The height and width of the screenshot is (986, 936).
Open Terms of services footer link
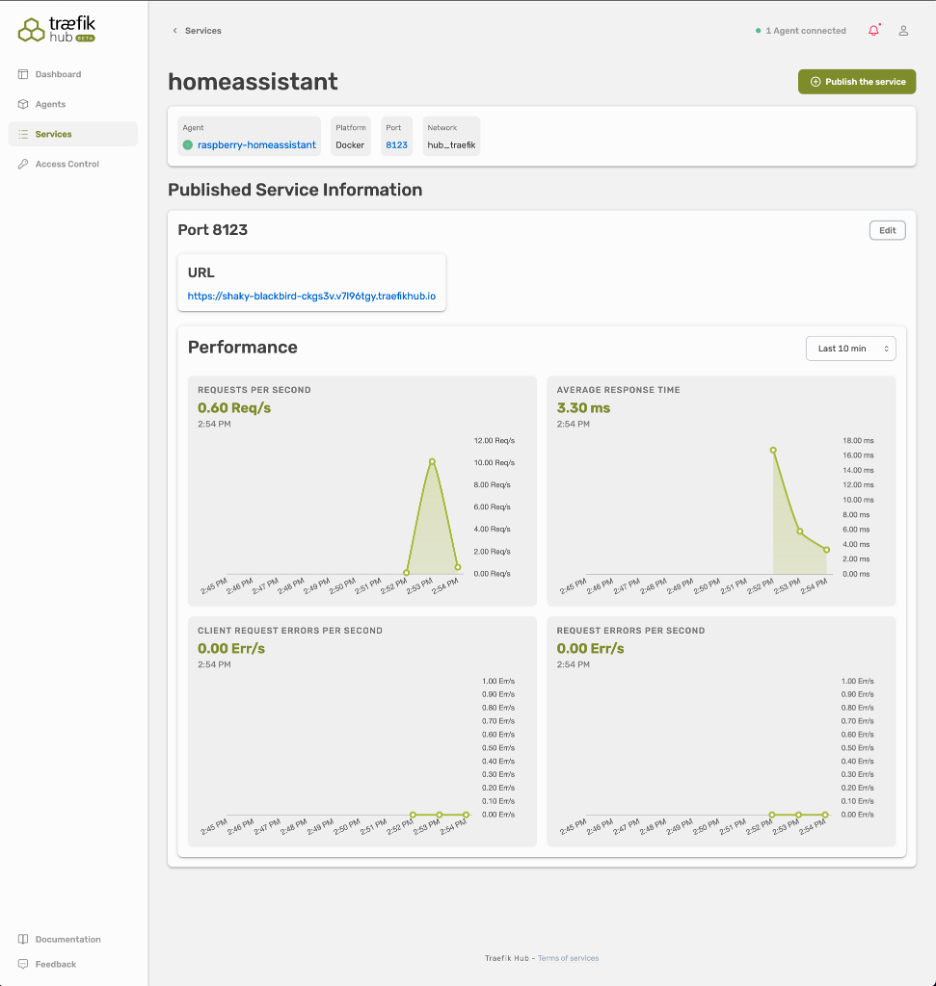click(x=568, y=958)
